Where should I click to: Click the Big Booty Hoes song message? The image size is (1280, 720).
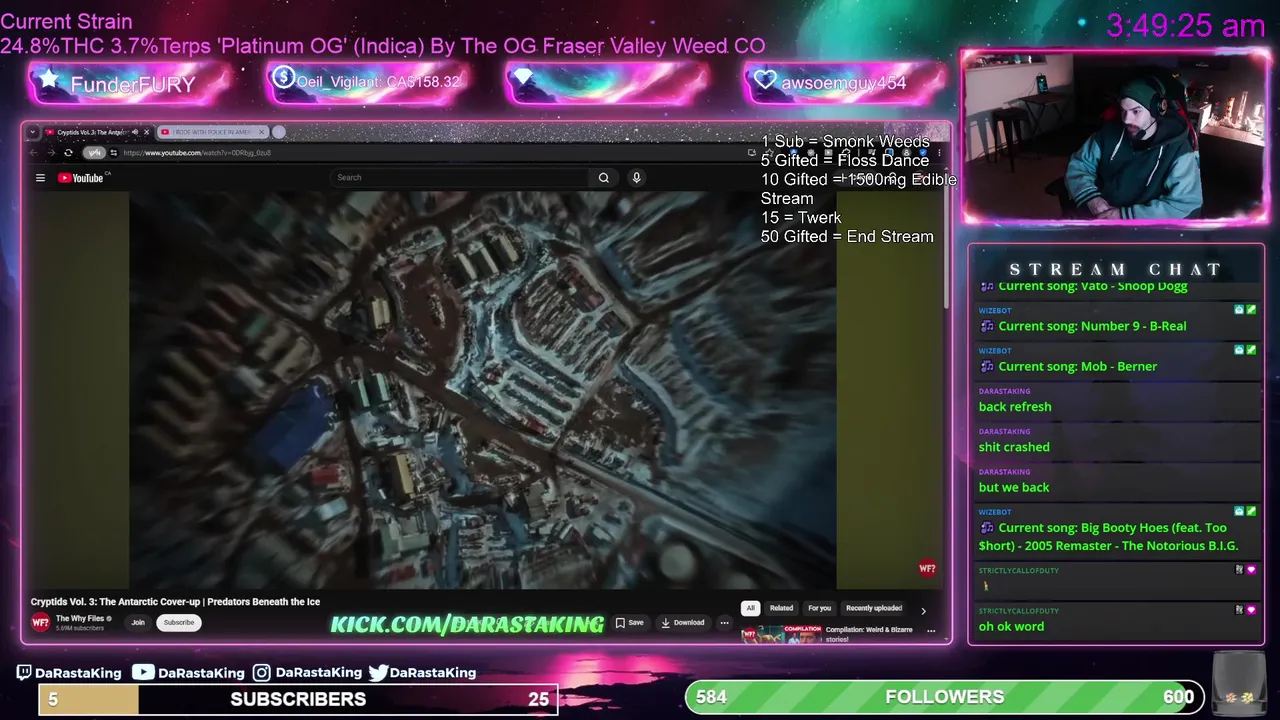(x=1108, y=536)
